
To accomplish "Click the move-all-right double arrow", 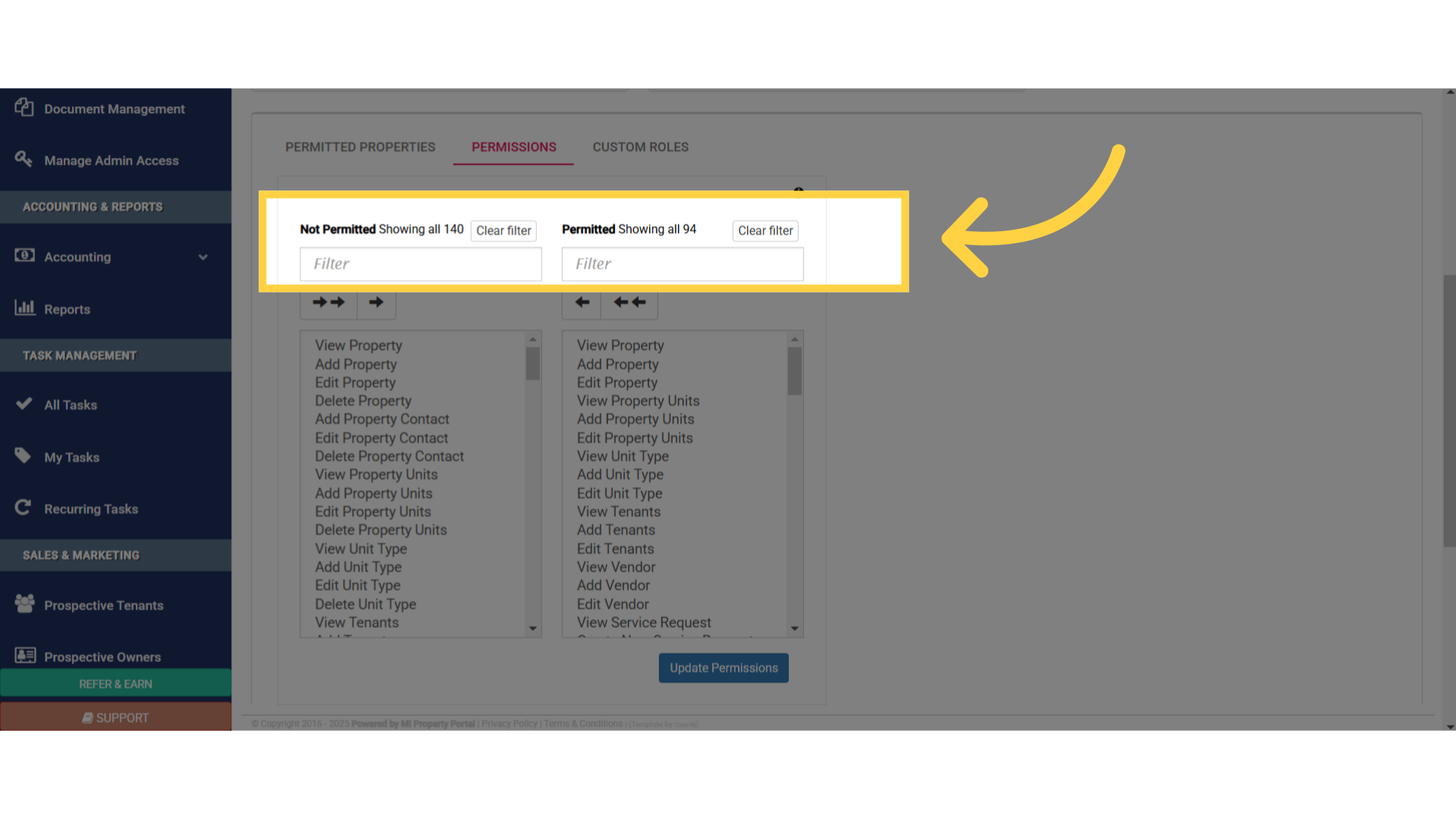I will coord(328,301).
